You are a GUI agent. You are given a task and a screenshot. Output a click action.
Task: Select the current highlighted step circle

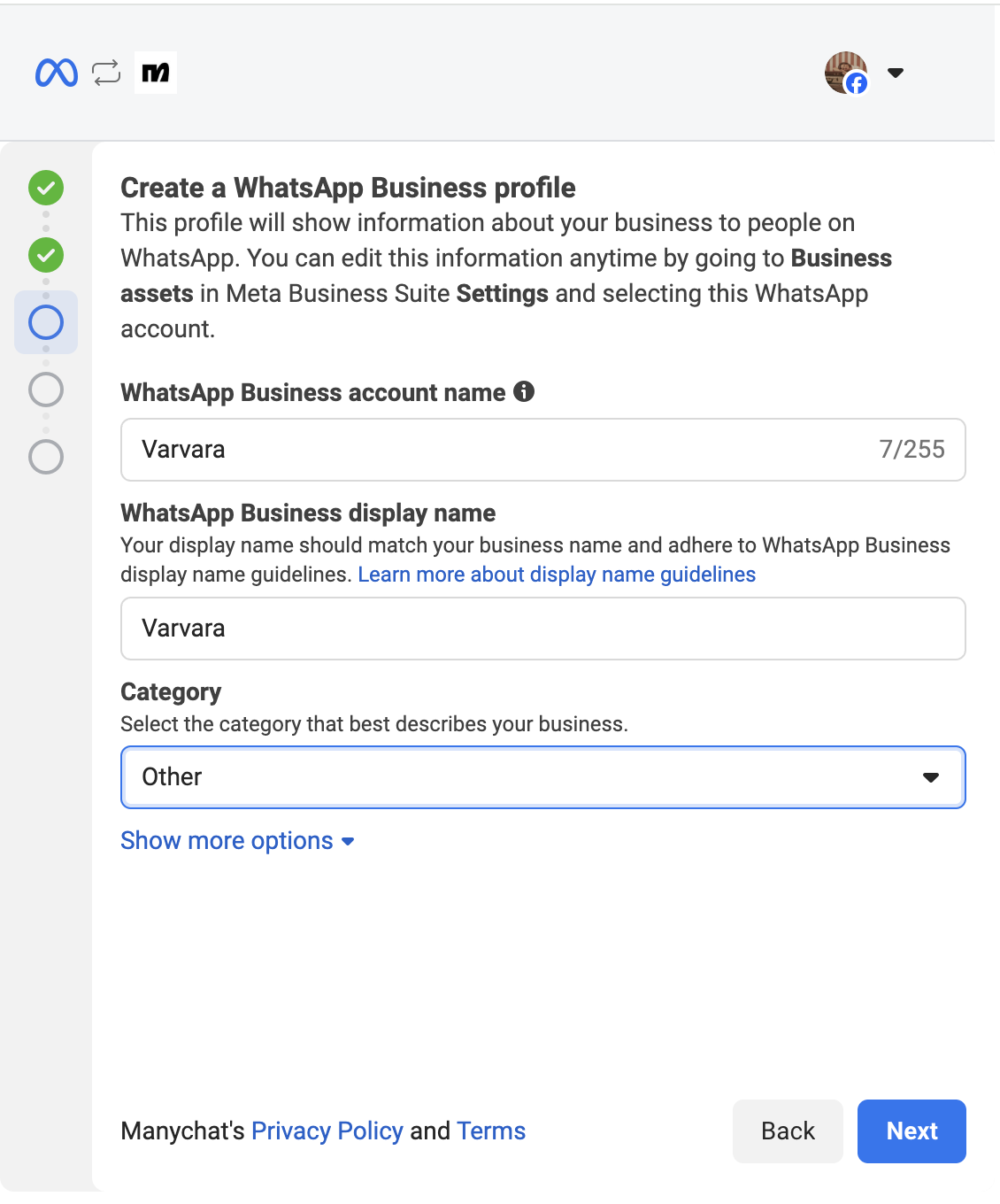[45, 322]
